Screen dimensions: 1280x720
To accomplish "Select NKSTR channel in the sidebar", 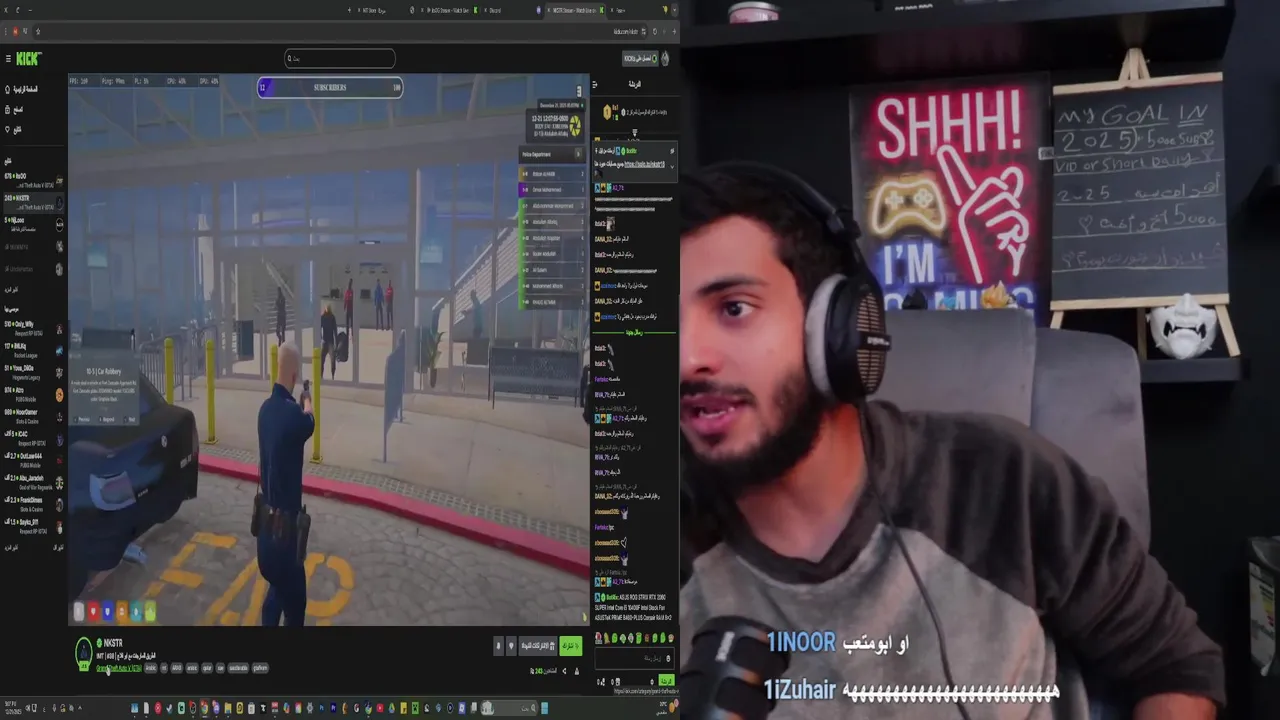I will click(34, 201).
